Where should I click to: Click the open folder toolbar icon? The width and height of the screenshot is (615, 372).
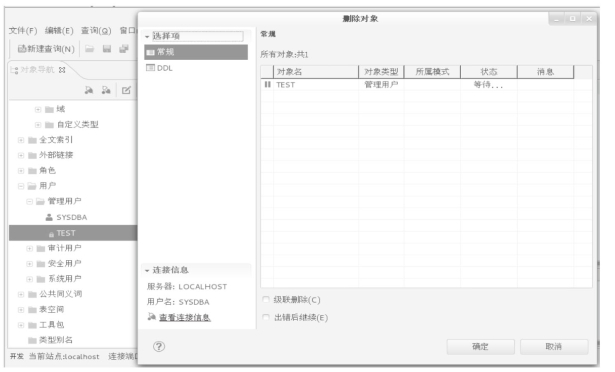pos(89,49)
